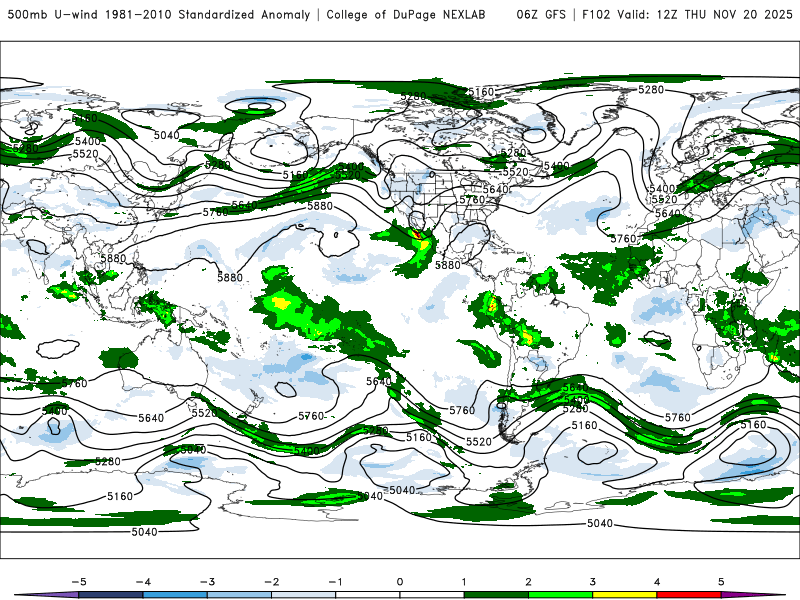Click the yellow anomaly core in the central tropical Pacific

pos(280,303)
